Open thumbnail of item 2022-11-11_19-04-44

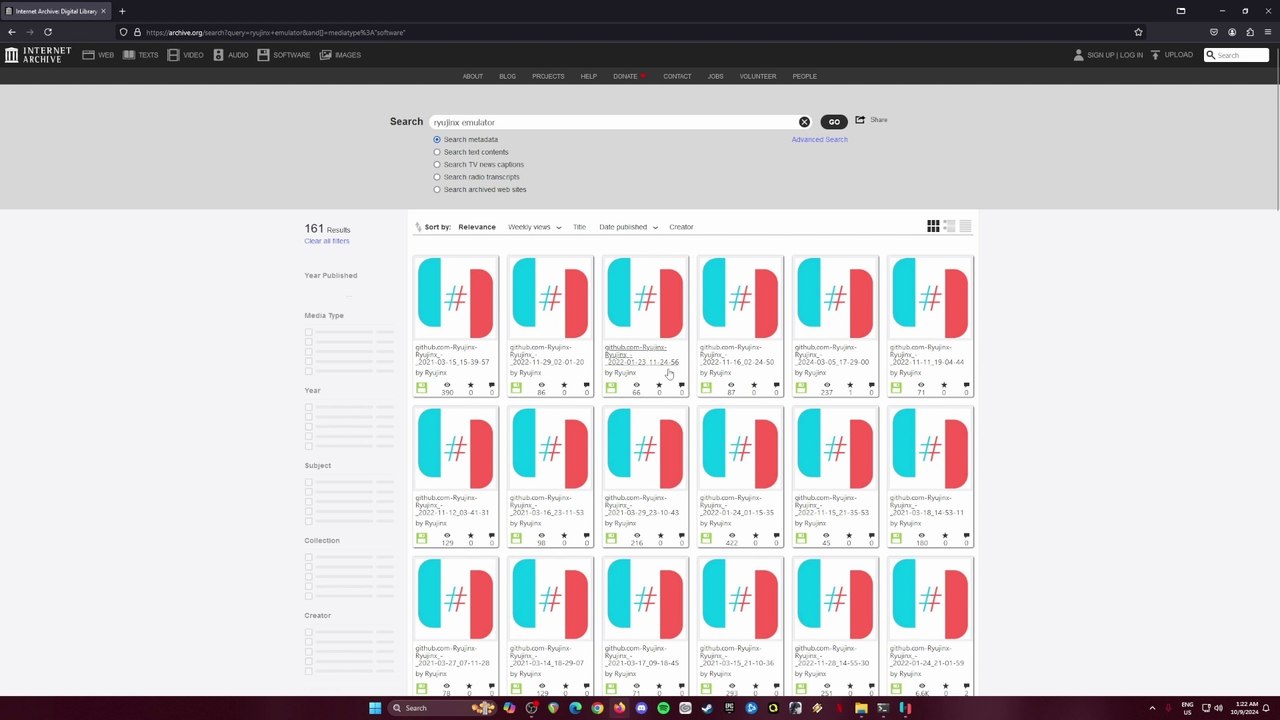pos(931,297)
